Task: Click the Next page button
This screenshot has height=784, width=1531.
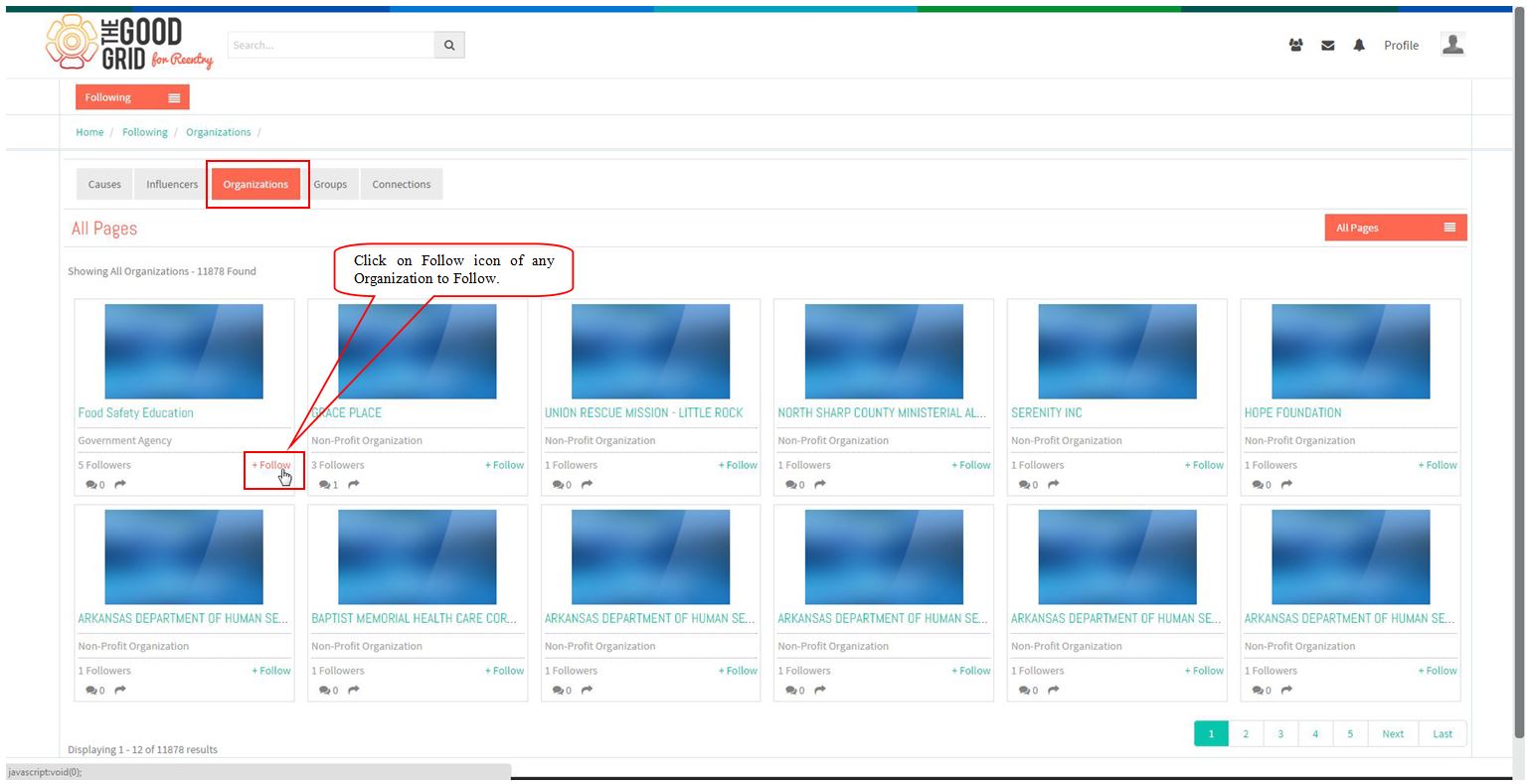Action: point(1393,733)
